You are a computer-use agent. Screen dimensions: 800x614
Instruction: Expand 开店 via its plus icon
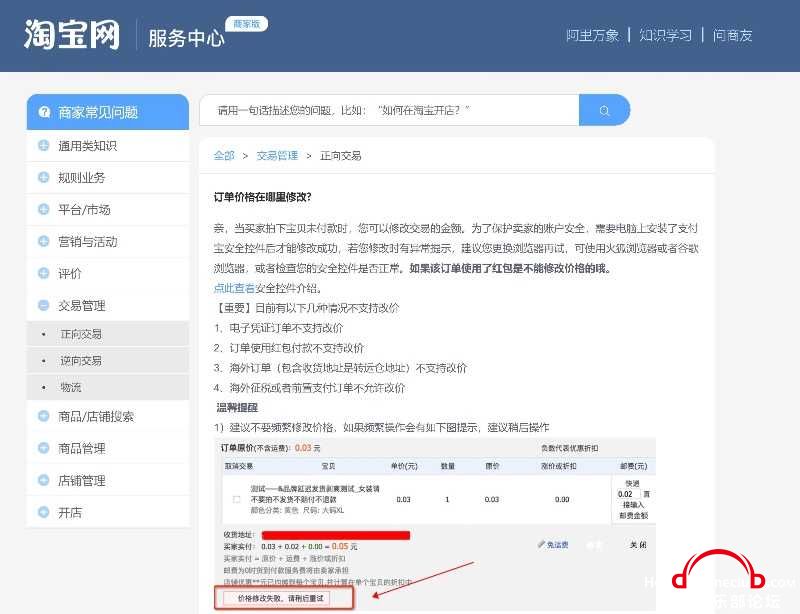[x=43, y=512]
